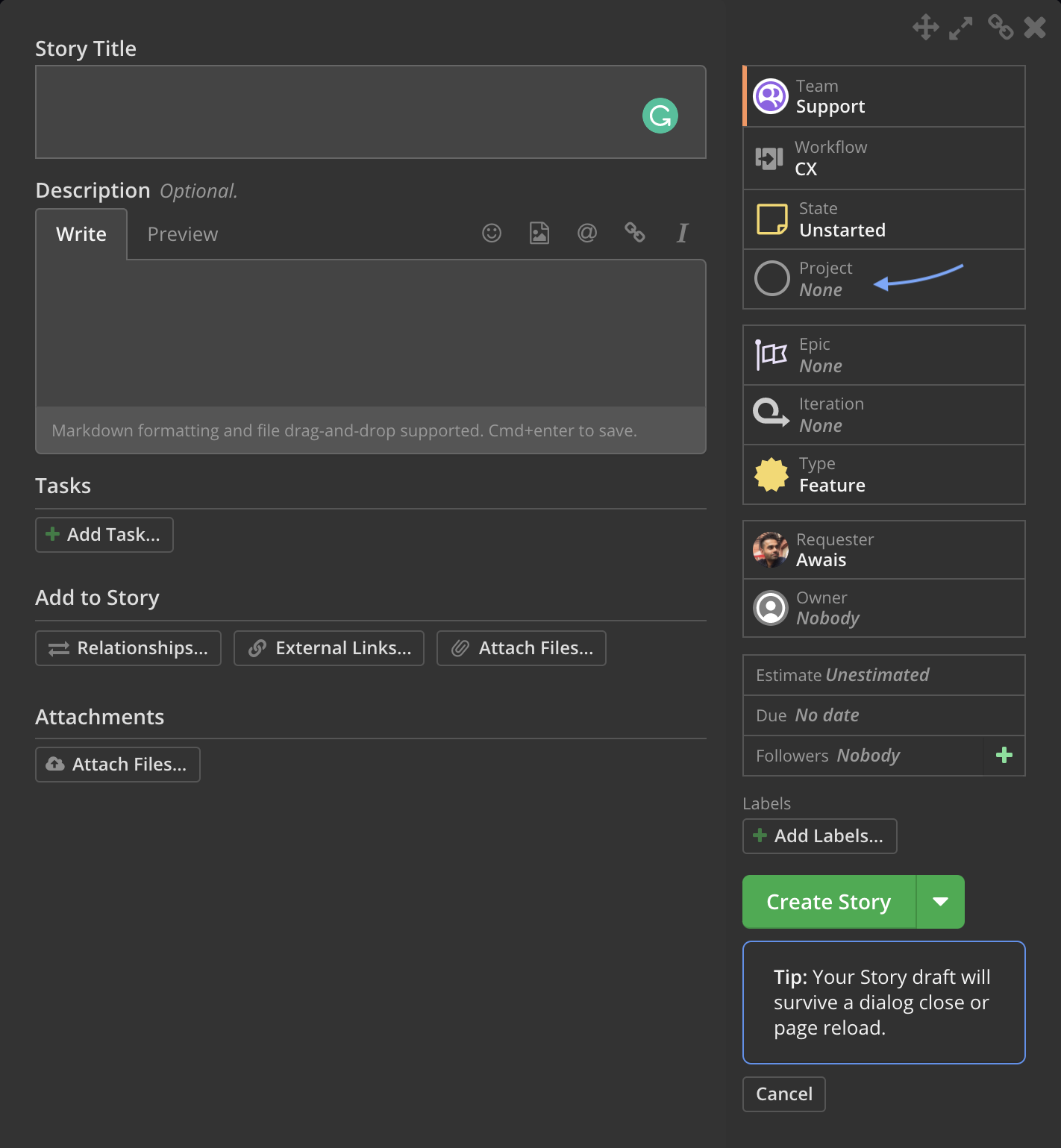Insert an emoji in the description

(492, 233)
